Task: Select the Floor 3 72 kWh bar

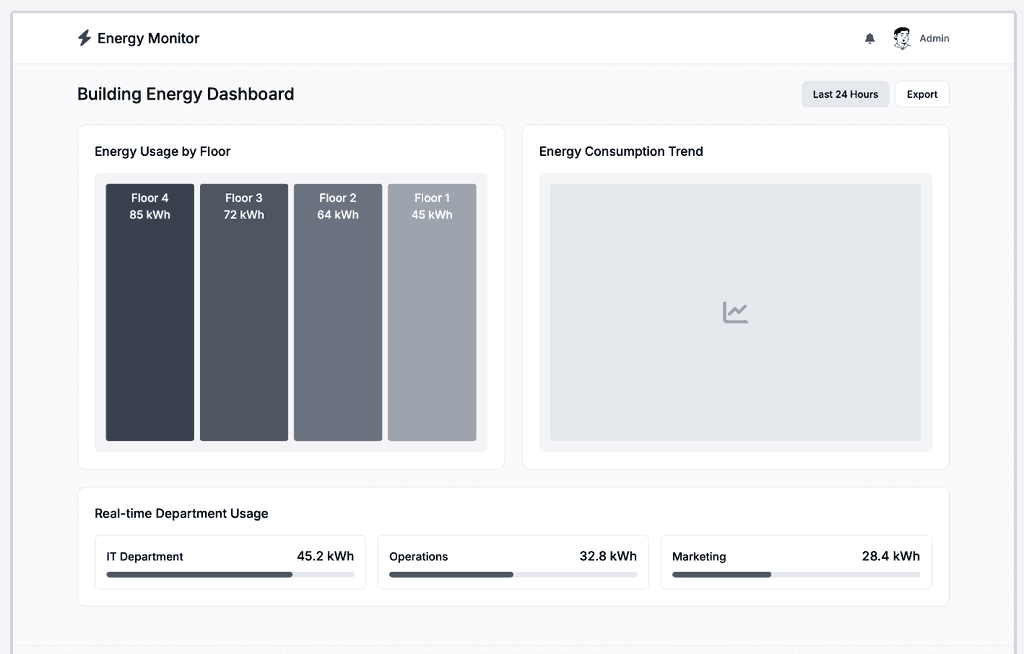Action: 244,312
